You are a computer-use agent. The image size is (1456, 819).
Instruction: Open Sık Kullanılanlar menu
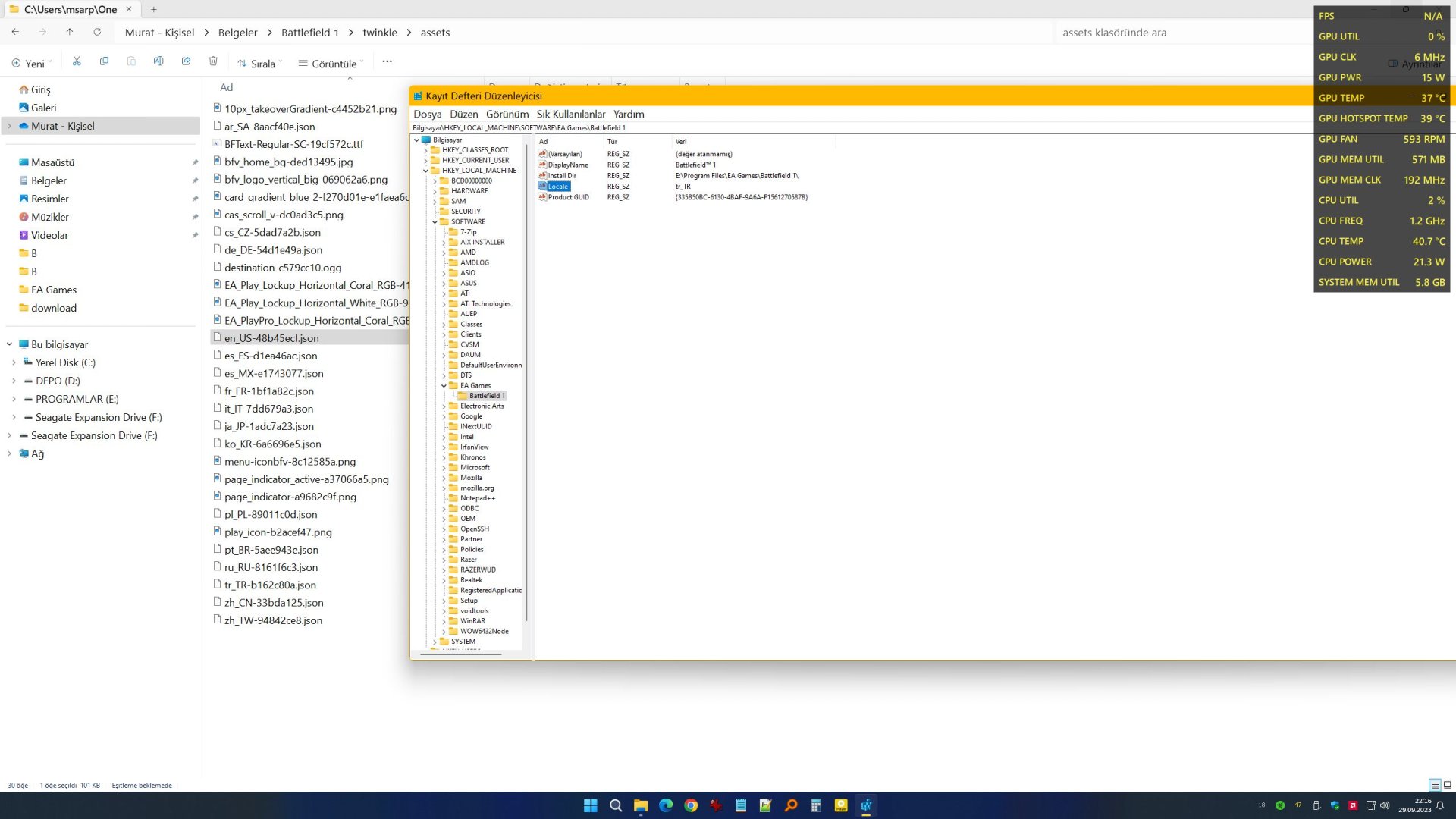tap(570, 115)
